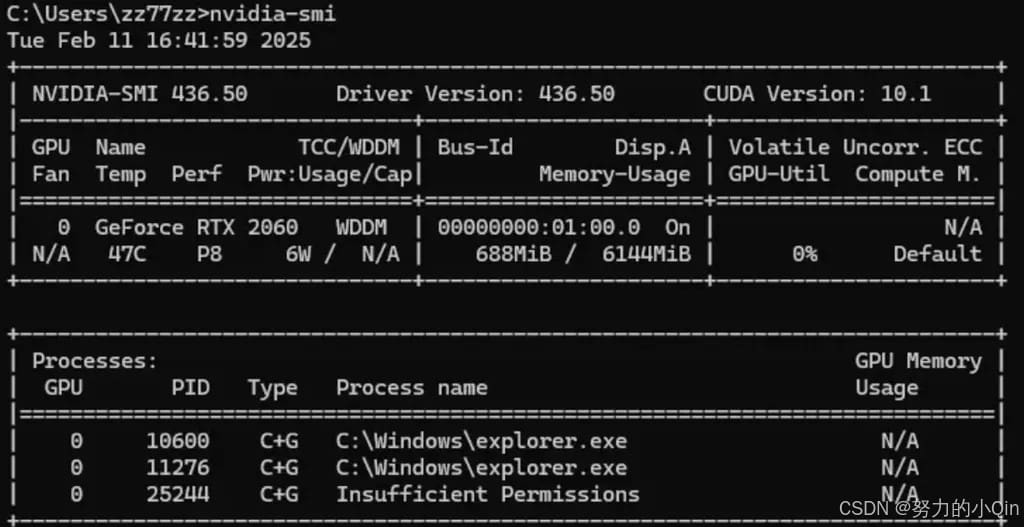Click the Insufficient Permissions process name

488,494
